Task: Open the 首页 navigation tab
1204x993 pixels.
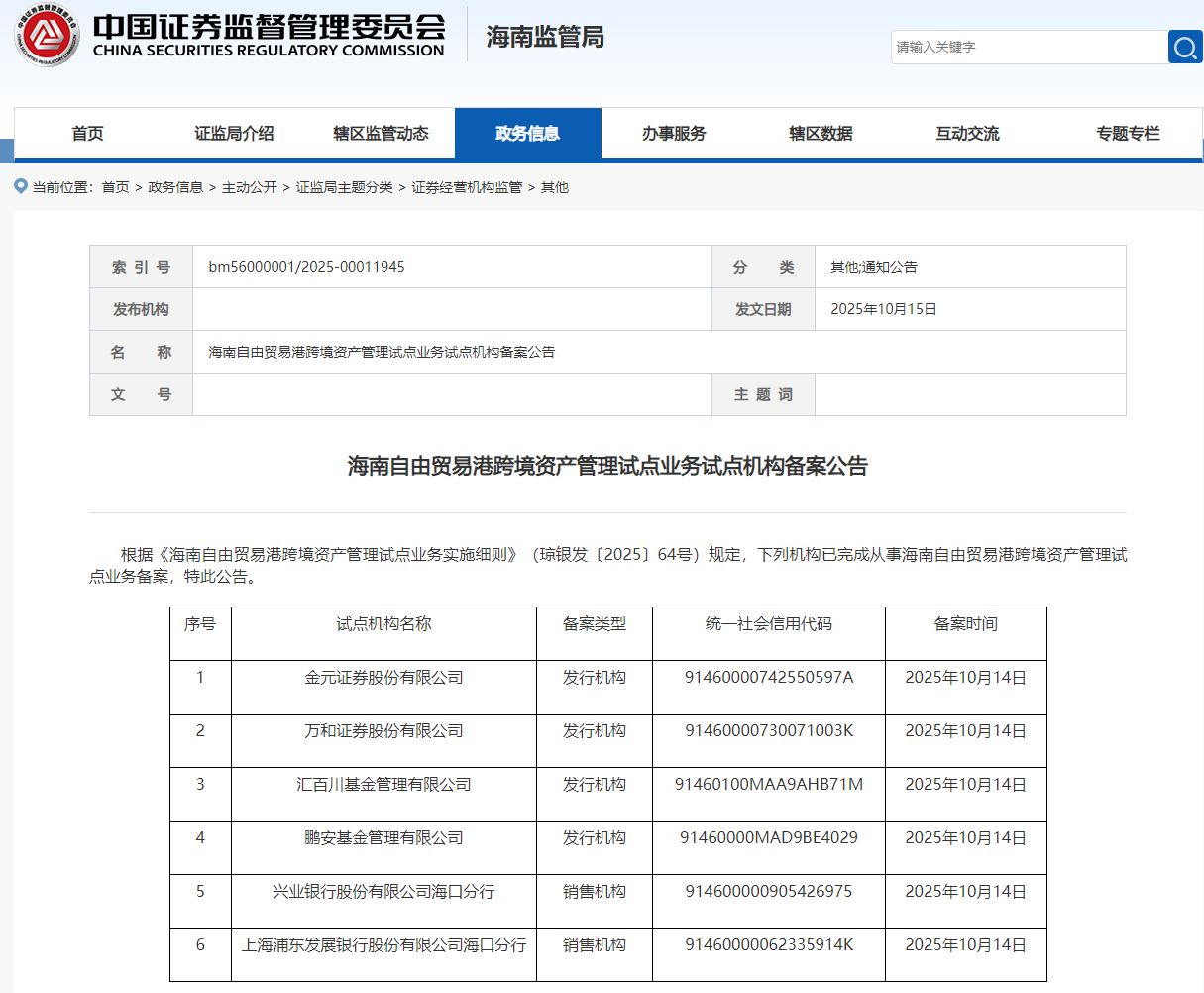Action: (x=87, y=134)
